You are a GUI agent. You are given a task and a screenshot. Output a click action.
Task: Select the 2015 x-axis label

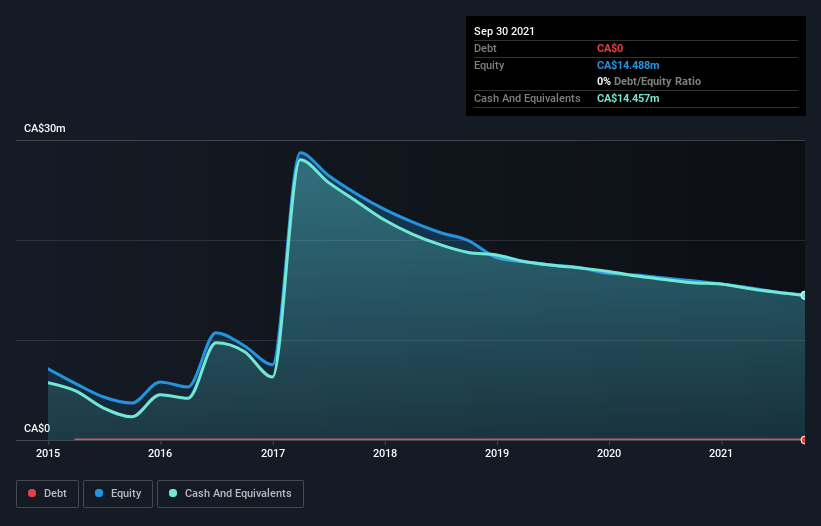(48, 453)
